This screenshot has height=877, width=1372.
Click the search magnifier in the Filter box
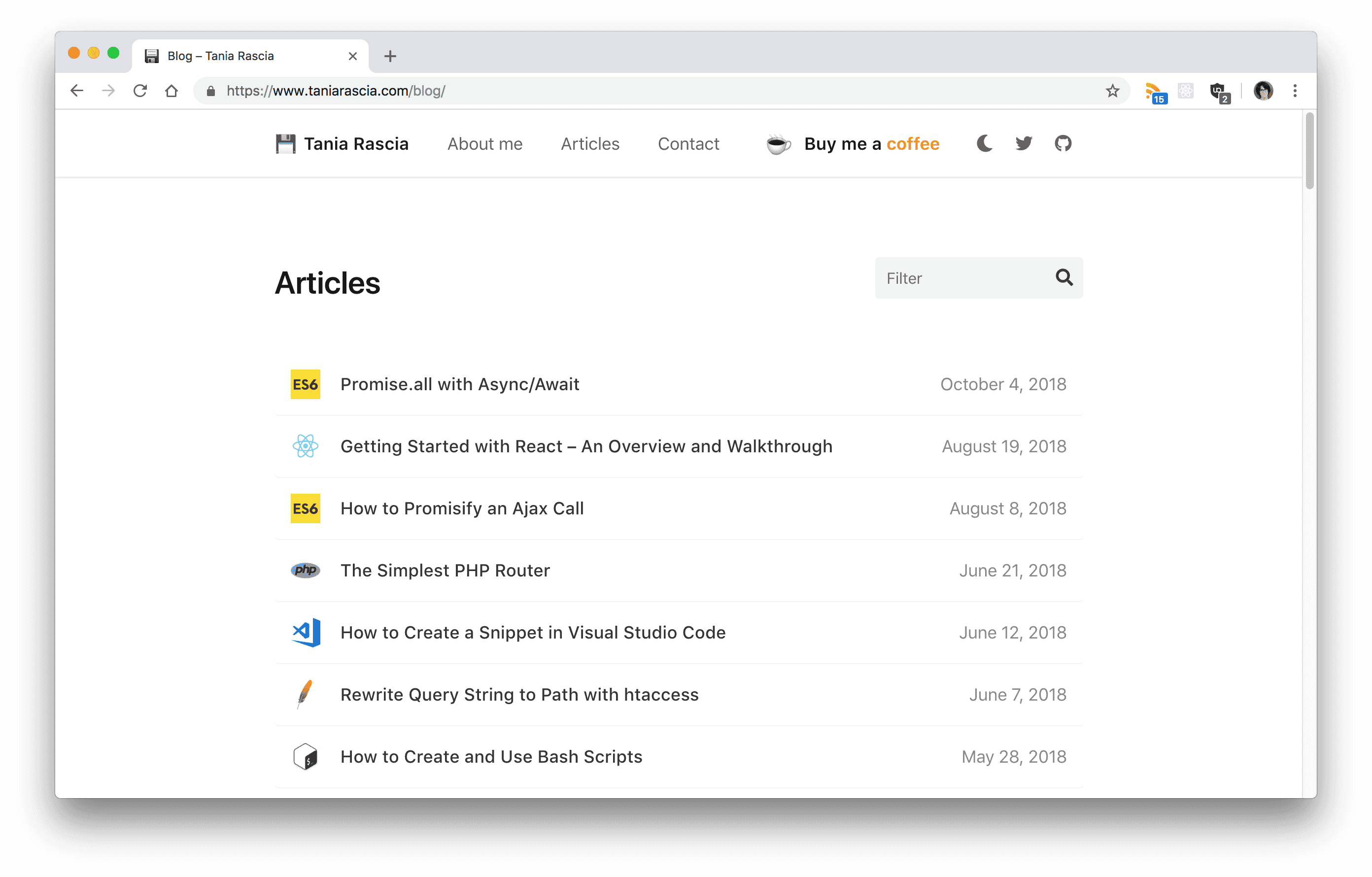pos(1064,277)
